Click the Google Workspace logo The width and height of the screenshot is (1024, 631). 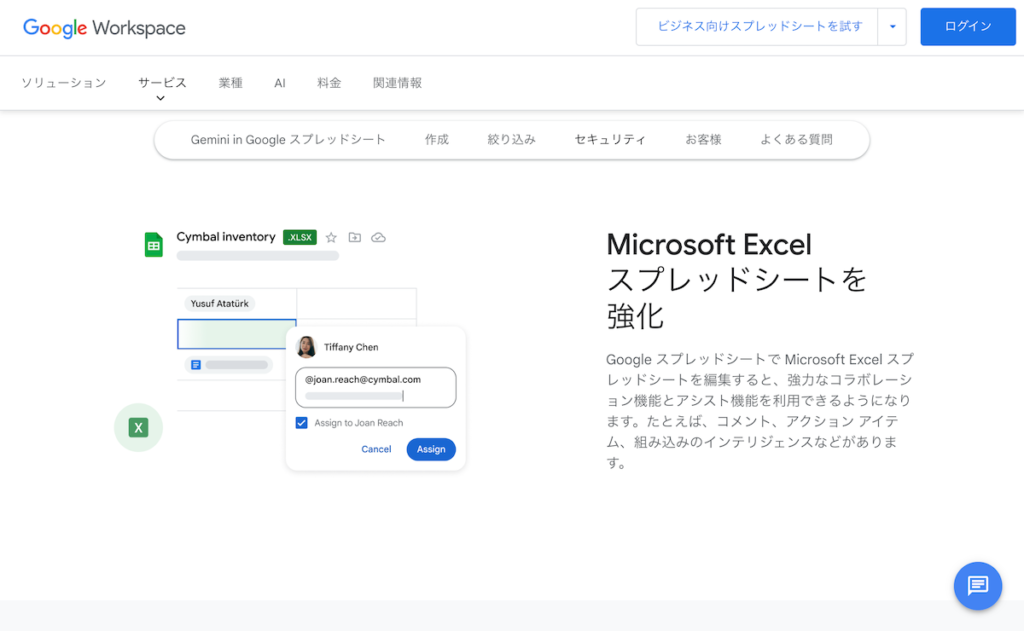click(x=104, y=27)
